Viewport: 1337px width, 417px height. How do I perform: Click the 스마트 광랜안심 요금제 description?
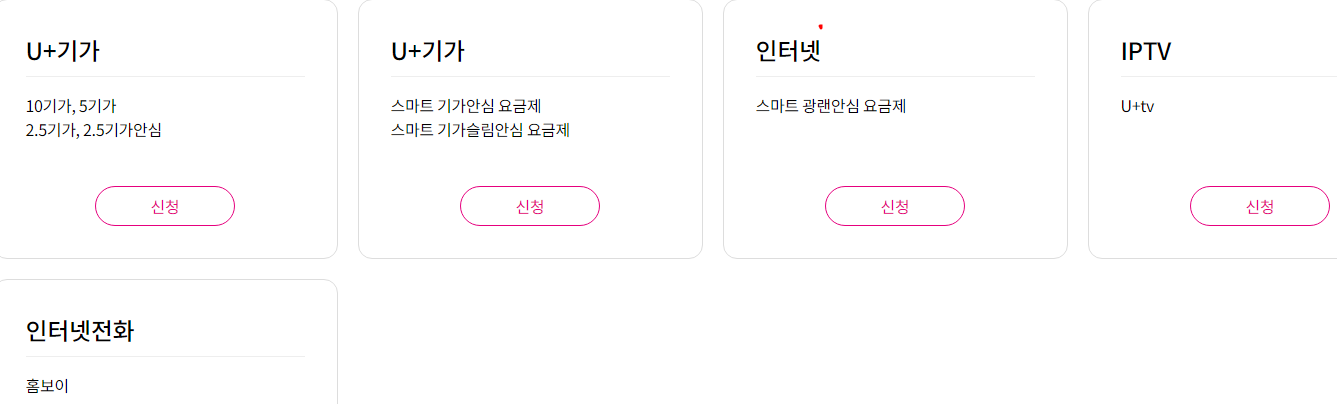(831, 106)
